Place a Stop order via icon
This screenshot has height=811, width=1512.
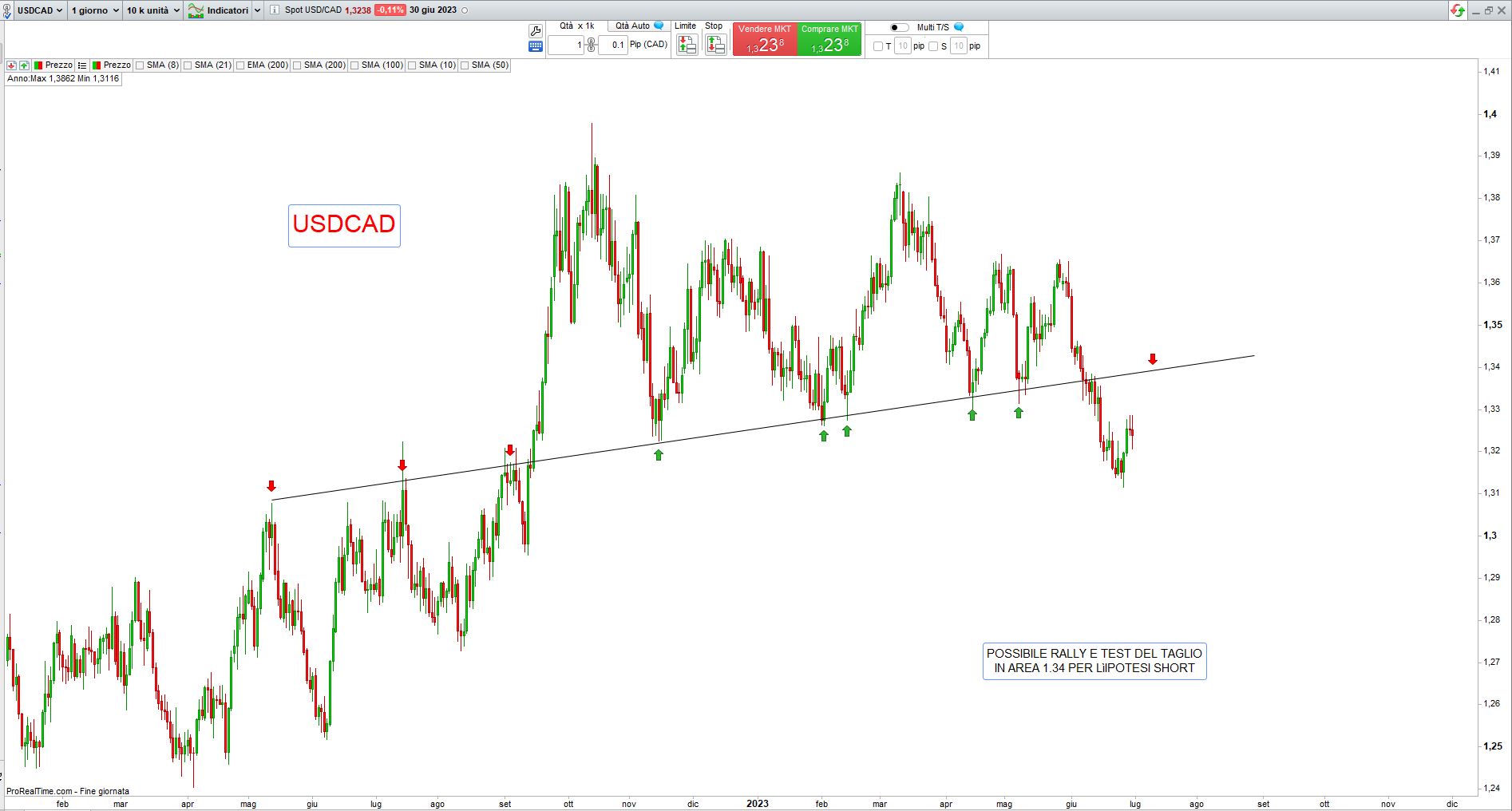click(715, 45)
